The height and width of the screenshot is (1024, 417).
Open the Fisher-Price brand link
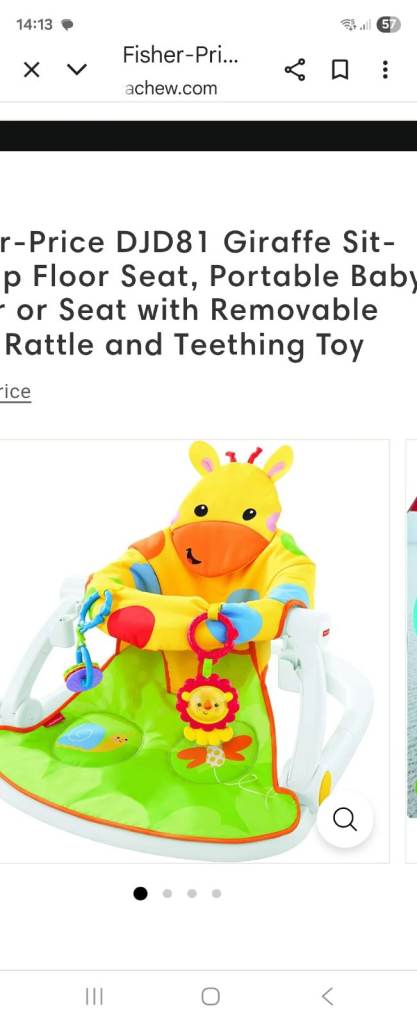(x=15, y=392)
